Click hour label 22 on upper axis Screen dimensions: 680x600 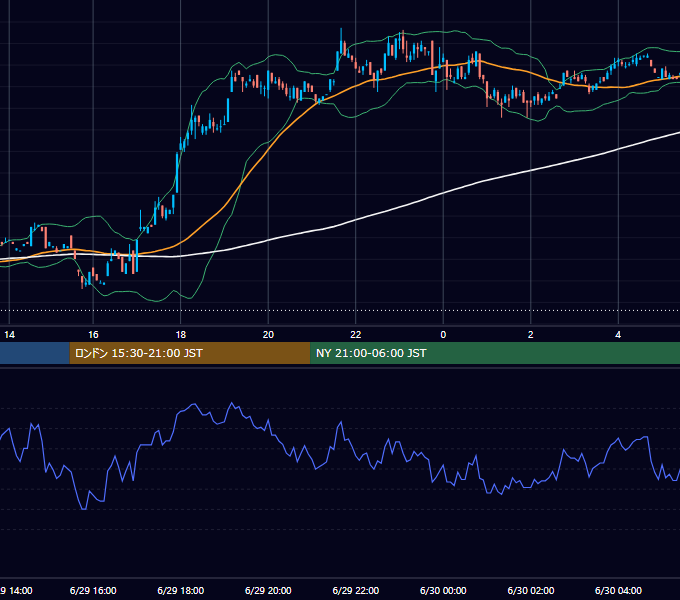[x=356, y=335]
